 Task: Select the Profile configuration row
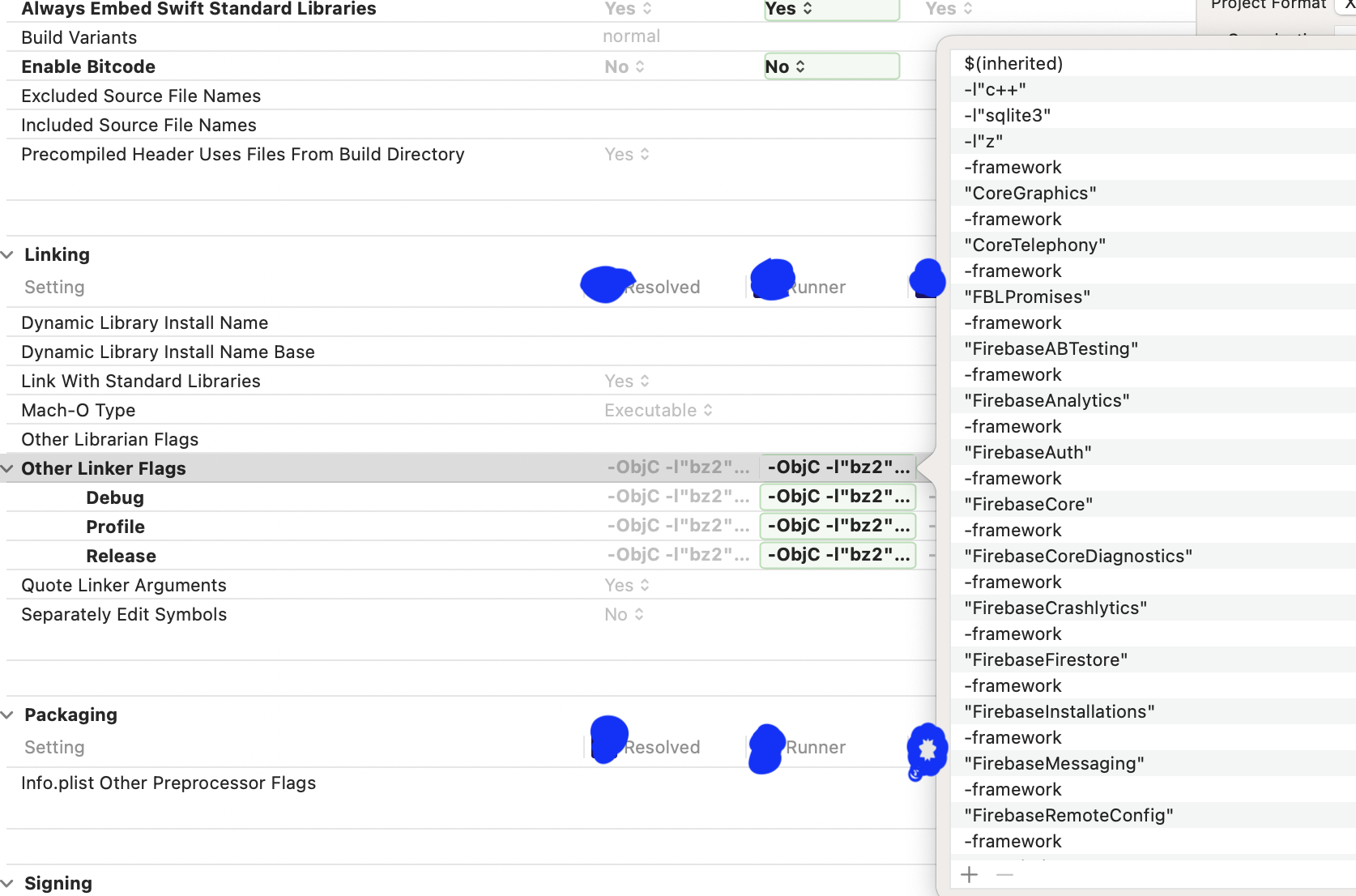(x=471, y=527)
